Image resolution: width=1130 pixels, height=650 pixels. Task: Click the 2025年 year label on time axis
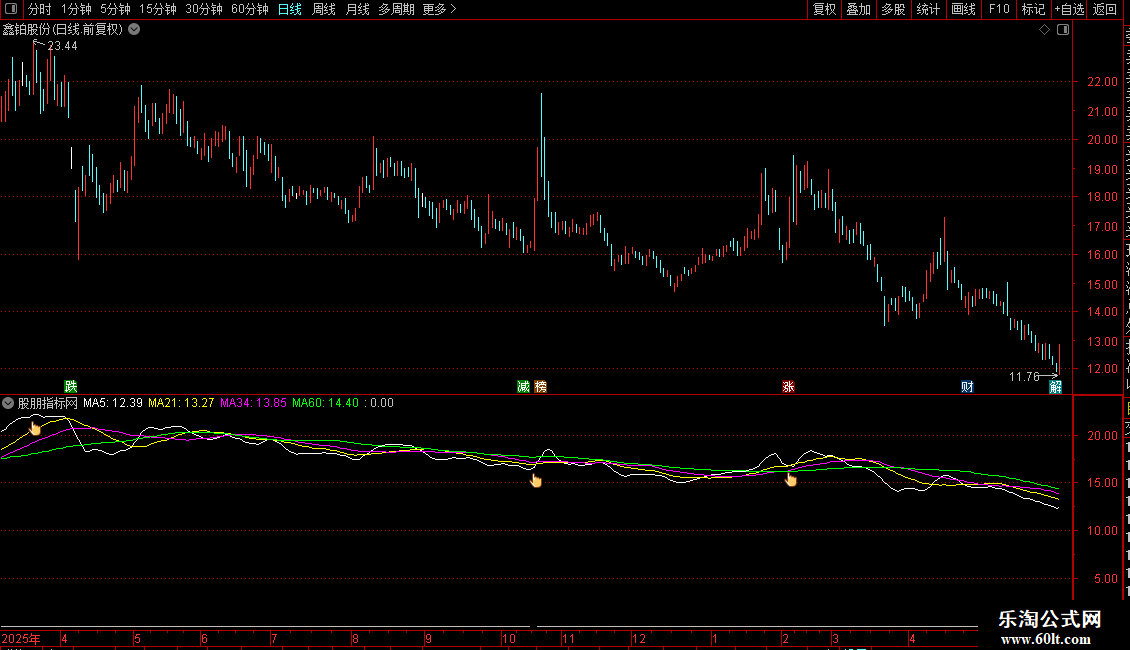tap(21, 638)
